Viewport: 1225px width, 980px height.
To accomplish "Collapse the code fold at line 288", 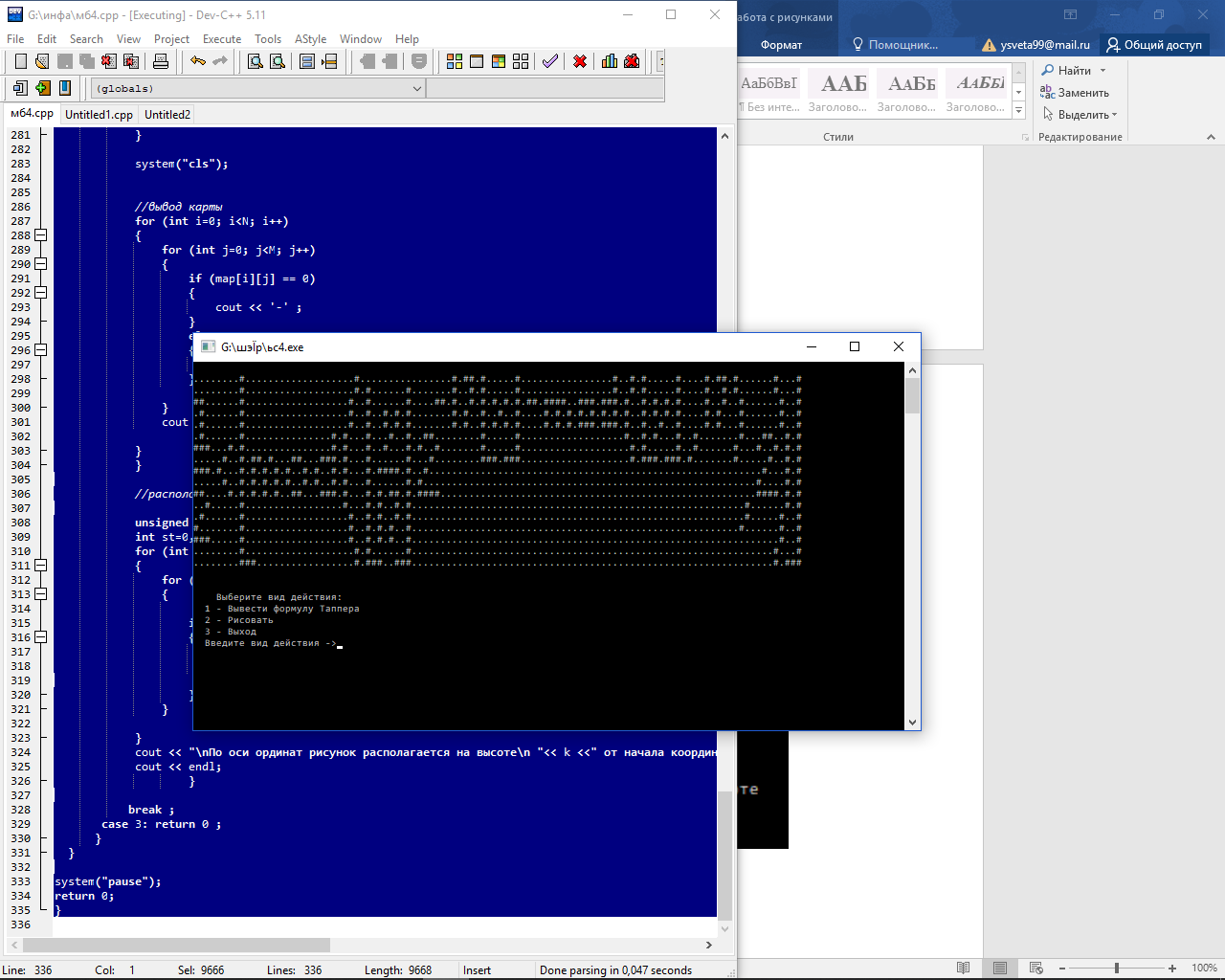I will [x=41, y=235].
